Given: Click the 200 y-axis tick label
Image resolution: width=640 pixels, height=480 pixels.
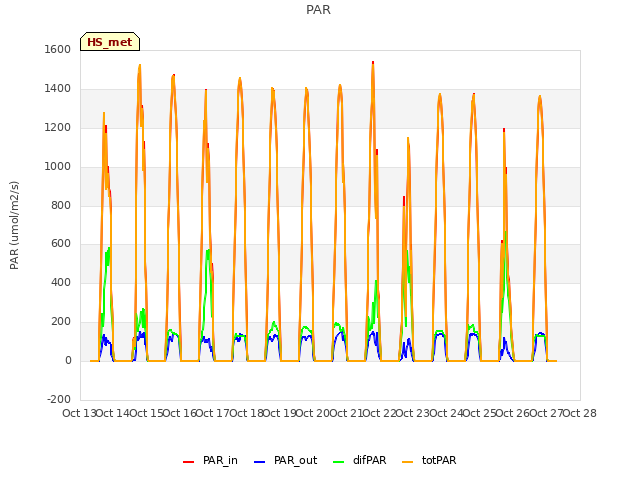Looking at the screenshot, I should tap(61, 322).
